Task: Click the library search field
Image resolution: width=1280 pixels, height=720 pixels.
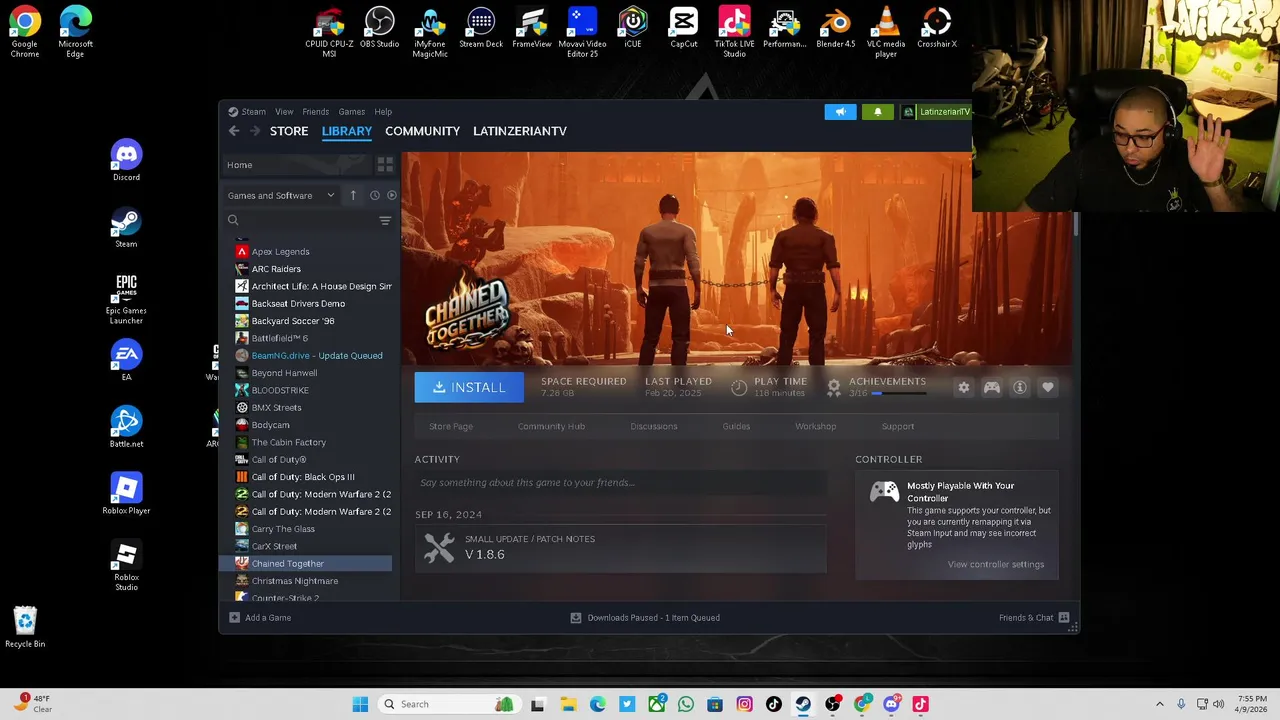Action: [x=300, y=220]
